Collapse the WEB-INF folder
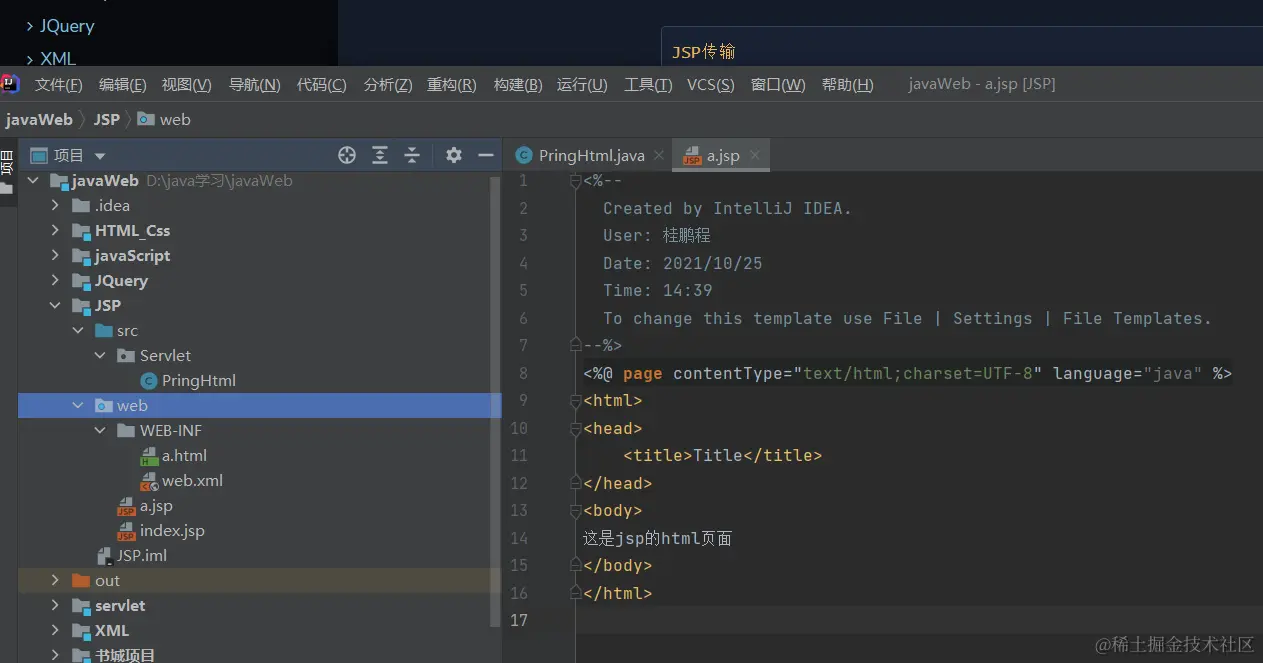Viewport: 1263px width, 663px height. click(x=100, y=431)
